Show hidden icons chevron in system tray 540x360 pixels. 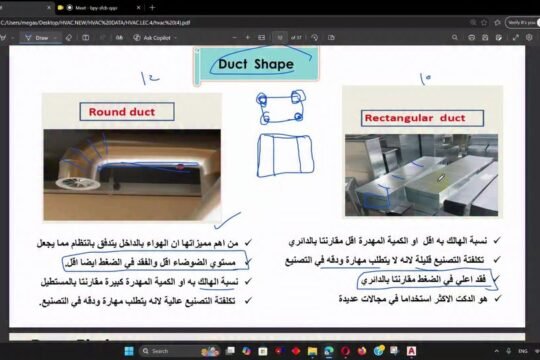(497, 351)
